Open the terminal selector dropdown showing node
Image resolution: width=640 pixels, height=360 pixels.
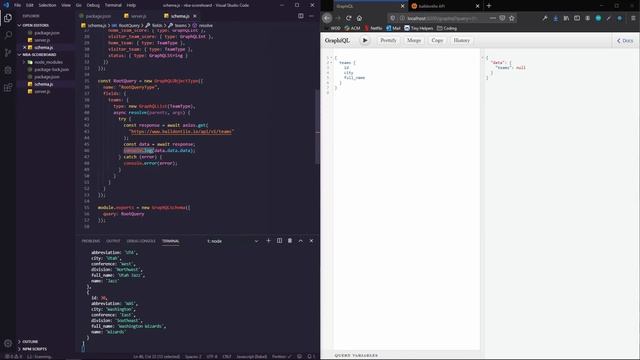click(x=233, y=241)
